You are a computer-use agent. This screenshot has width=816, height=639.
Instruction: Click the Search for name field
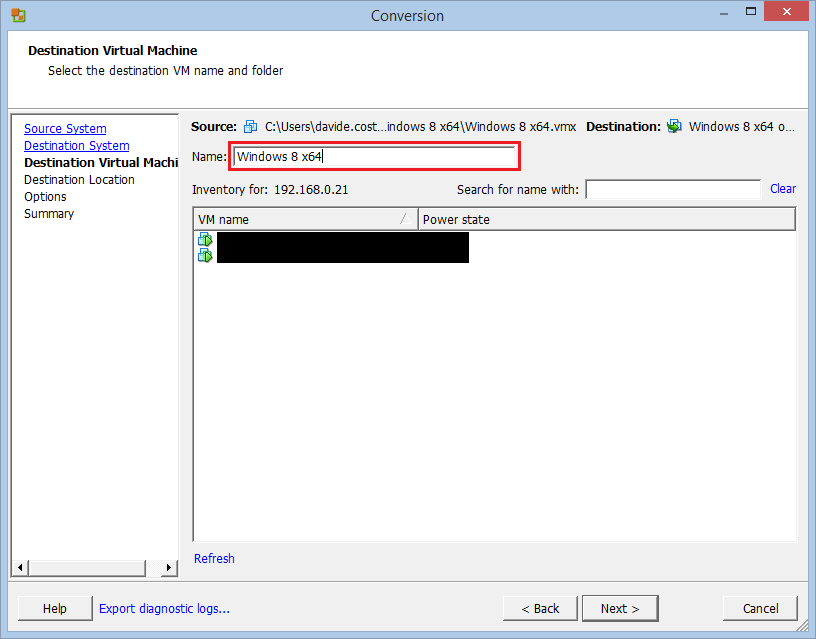pyautogui.click(x=672, y=189)
